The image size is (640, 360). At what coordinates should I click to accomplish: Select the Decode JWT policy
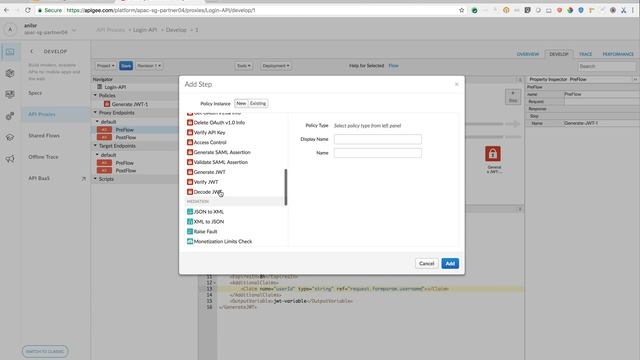(x=204, y=192)
